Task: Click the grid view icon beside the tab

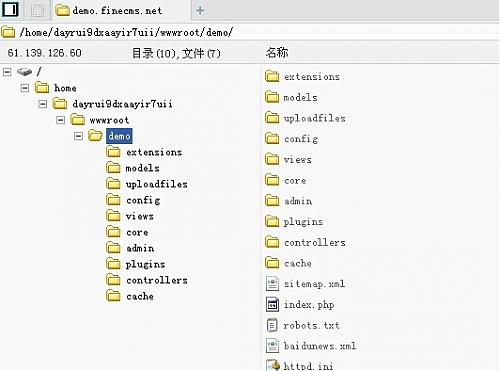Action: [37, 10]
